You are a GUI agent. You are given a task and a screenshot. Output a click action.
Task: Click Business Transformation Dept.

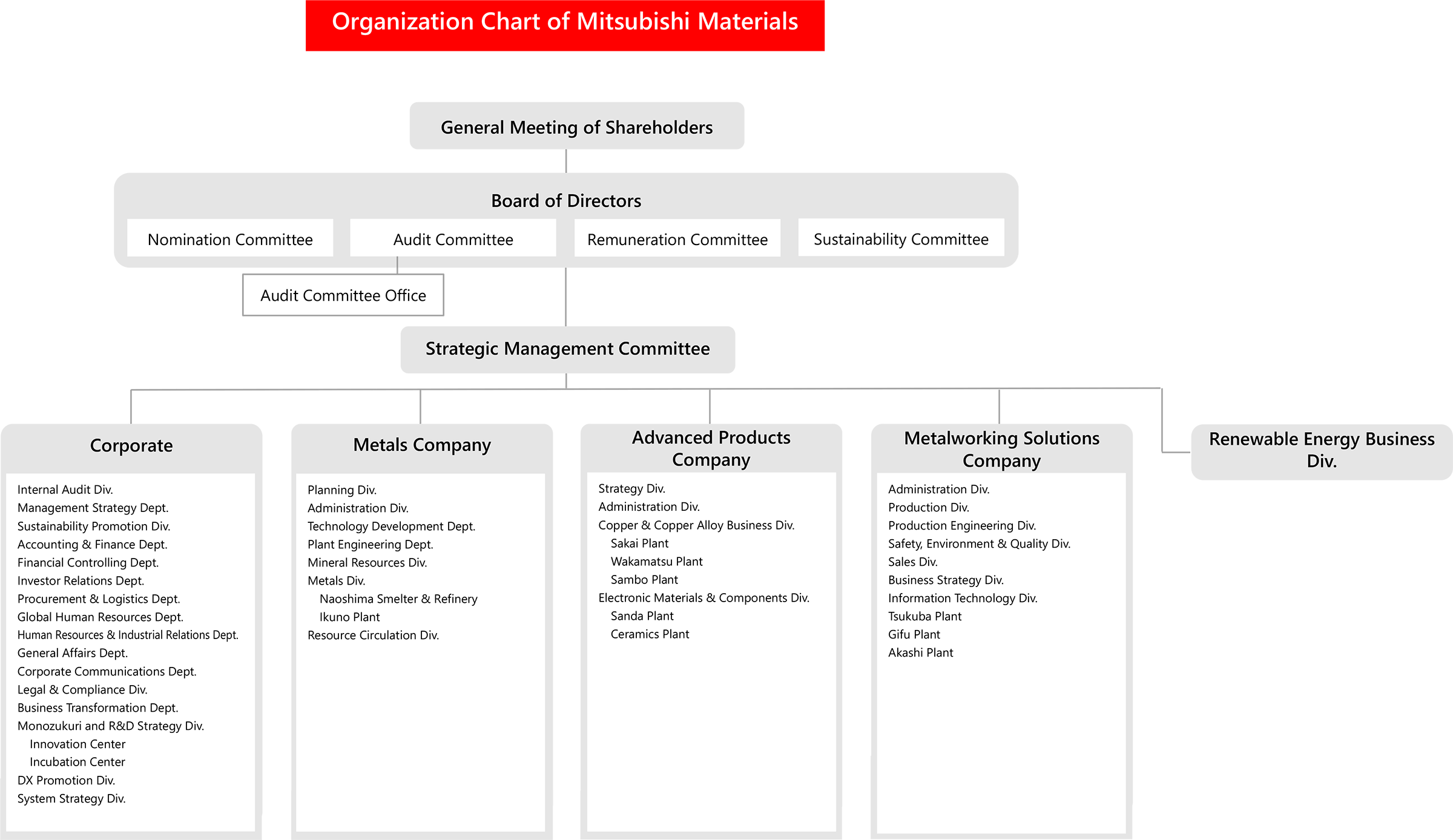98,707
